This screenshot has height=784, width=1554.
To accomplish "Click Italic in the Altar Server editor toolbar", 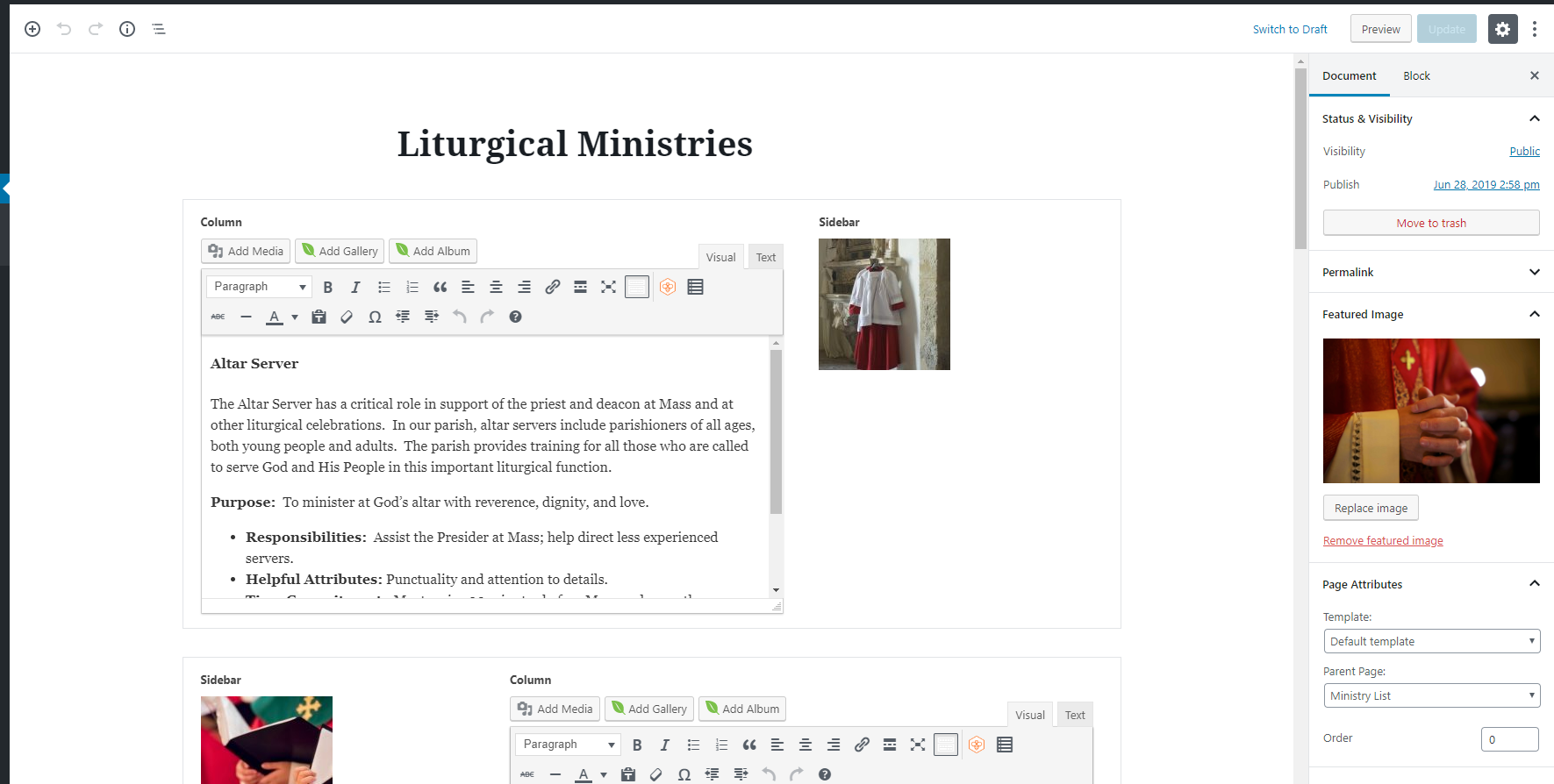I will (x=355, y=288).
